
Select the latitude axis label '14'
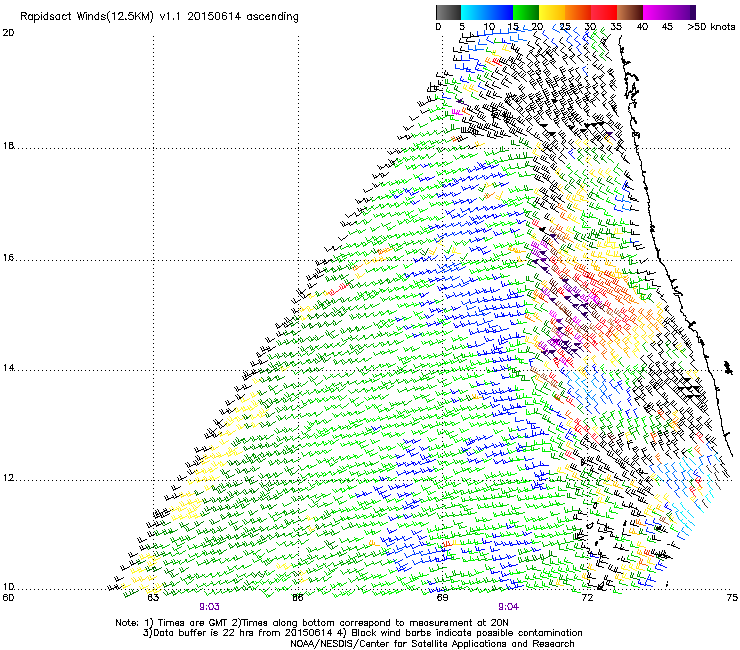tap(8, 368)
